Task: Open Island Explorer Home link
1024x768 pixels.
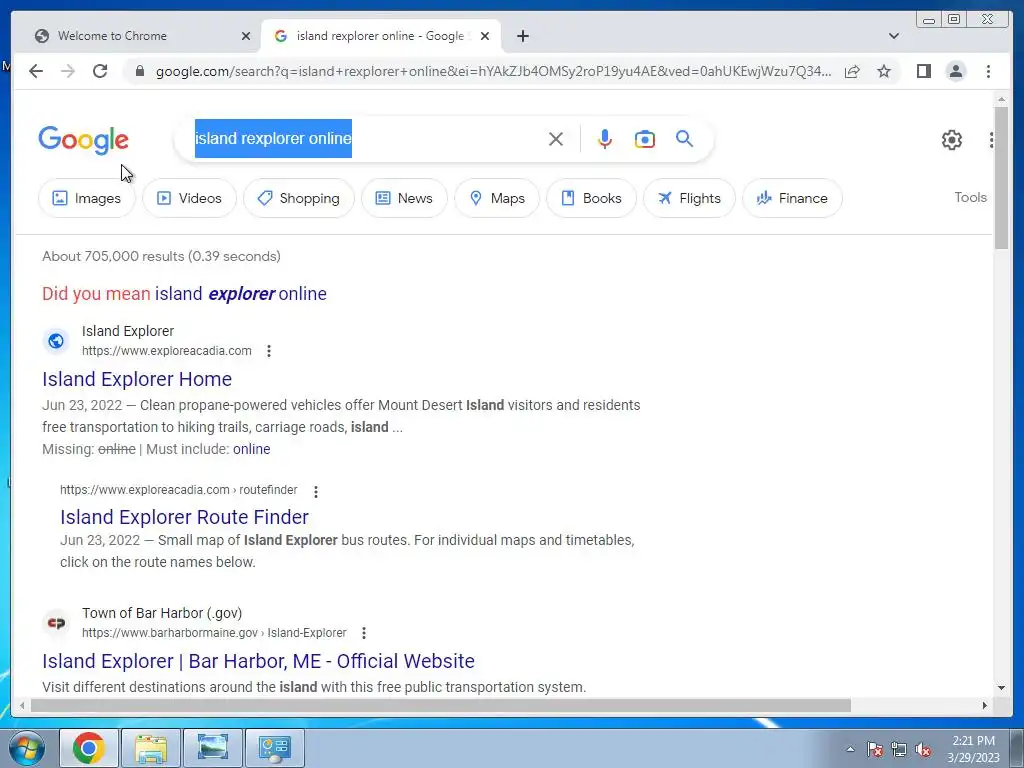Action: pyautogui.click(x=137, y=379)
